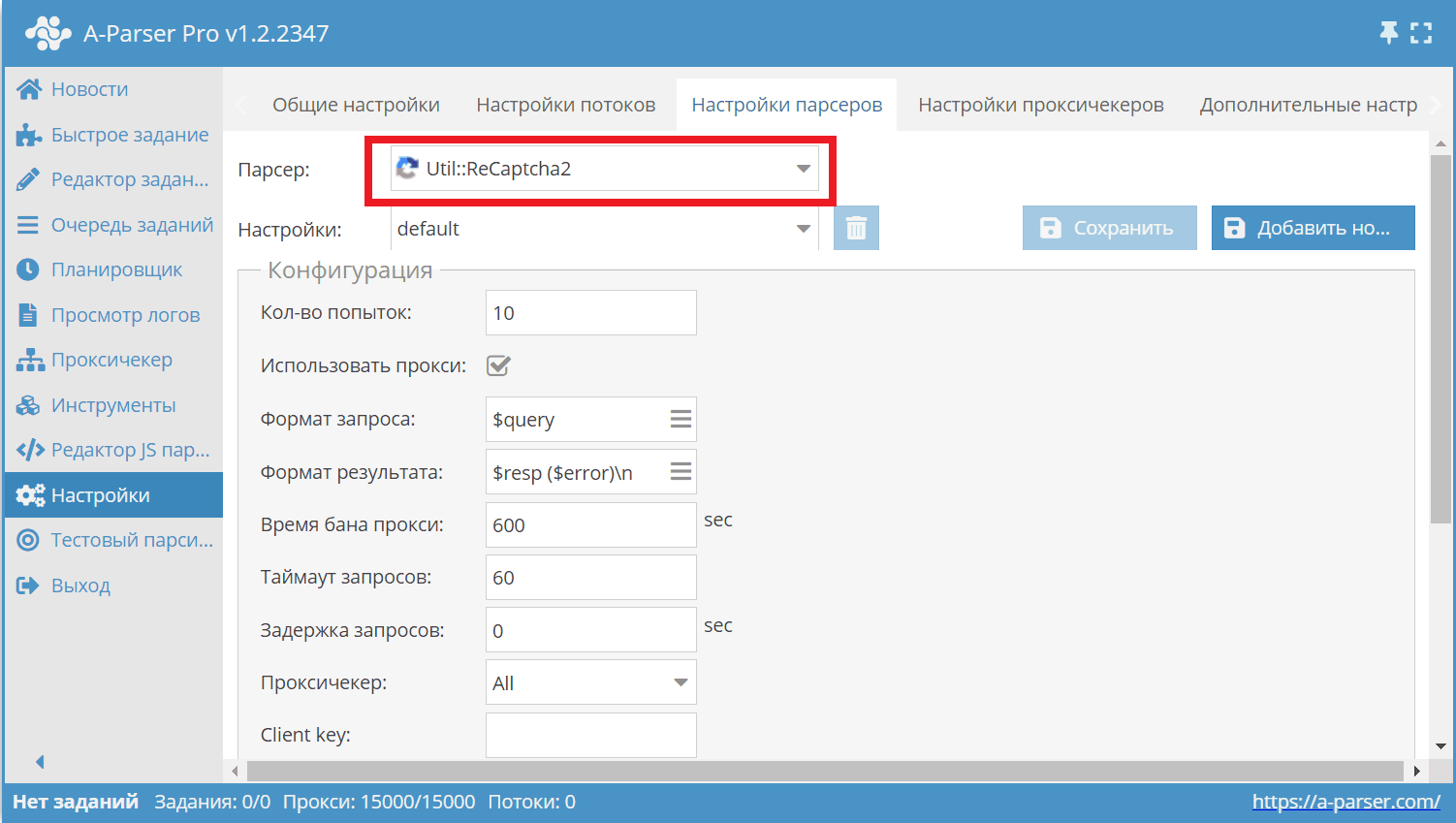This screenshot has width=1456, height=823.
Task: Click the vertical scrollbar thumb
Action: tap(1440, 339)
